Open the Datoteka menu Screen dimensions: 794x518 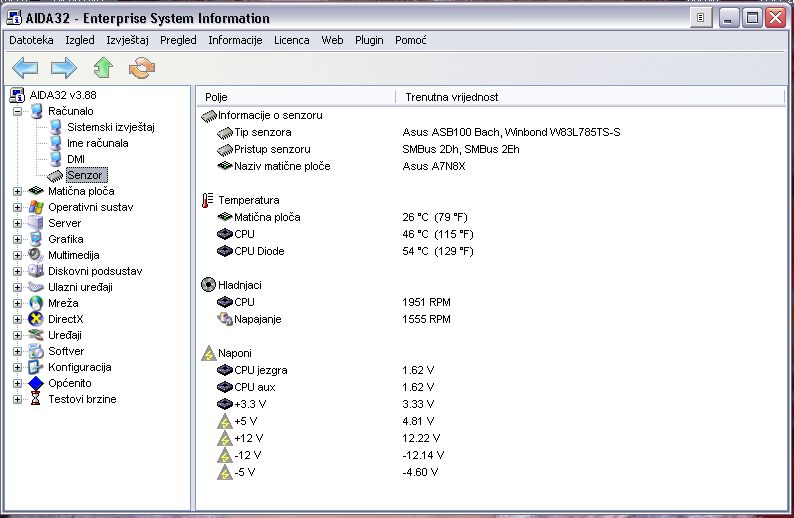click(x=31, y=40)
